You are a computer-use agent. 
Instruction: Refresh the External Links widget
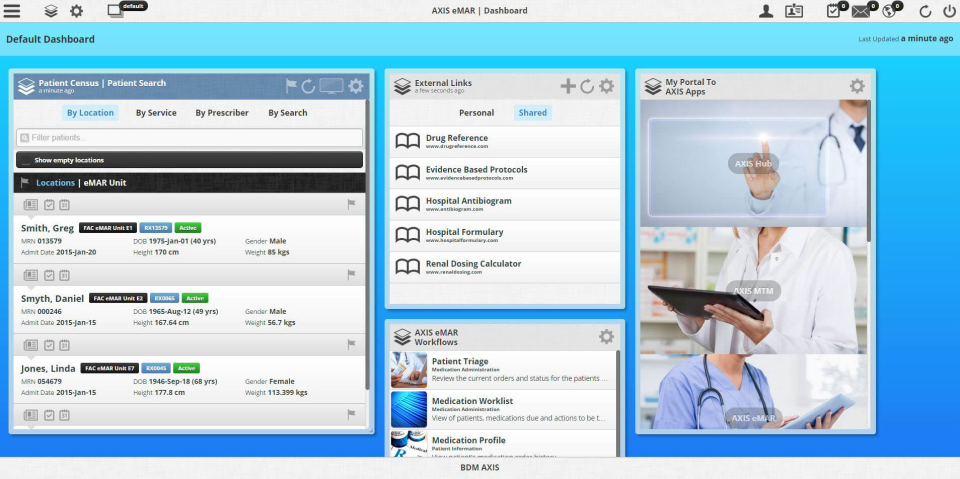pos(587,86)
